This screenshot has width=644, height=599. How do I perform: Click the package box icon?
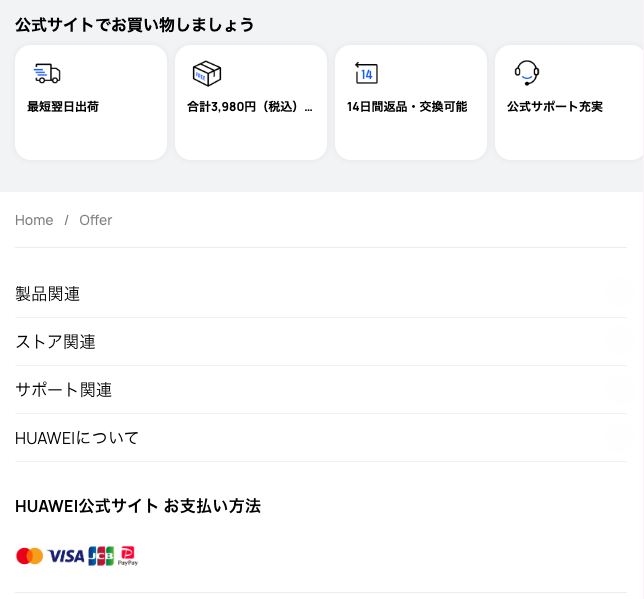(207, 73)
